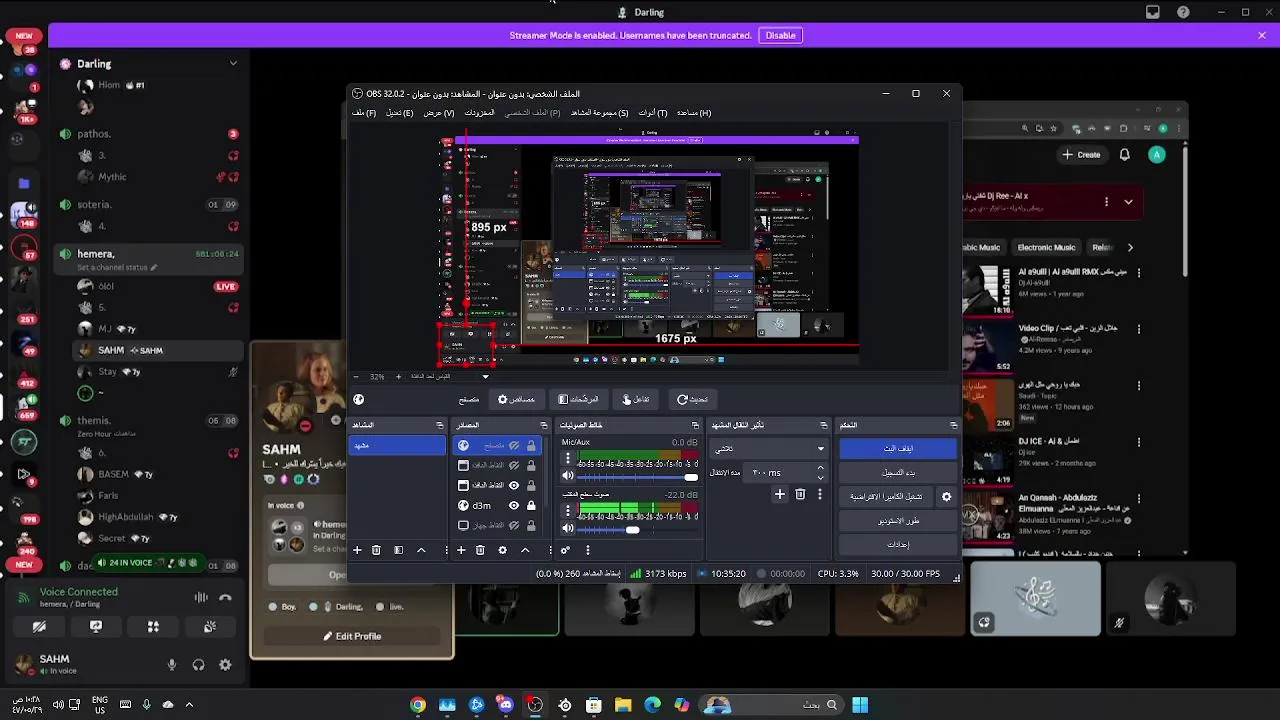Share your screen in Discord voice panel
The height and width of the screenshot is (720, 1280).
click(x=96, y=626)
